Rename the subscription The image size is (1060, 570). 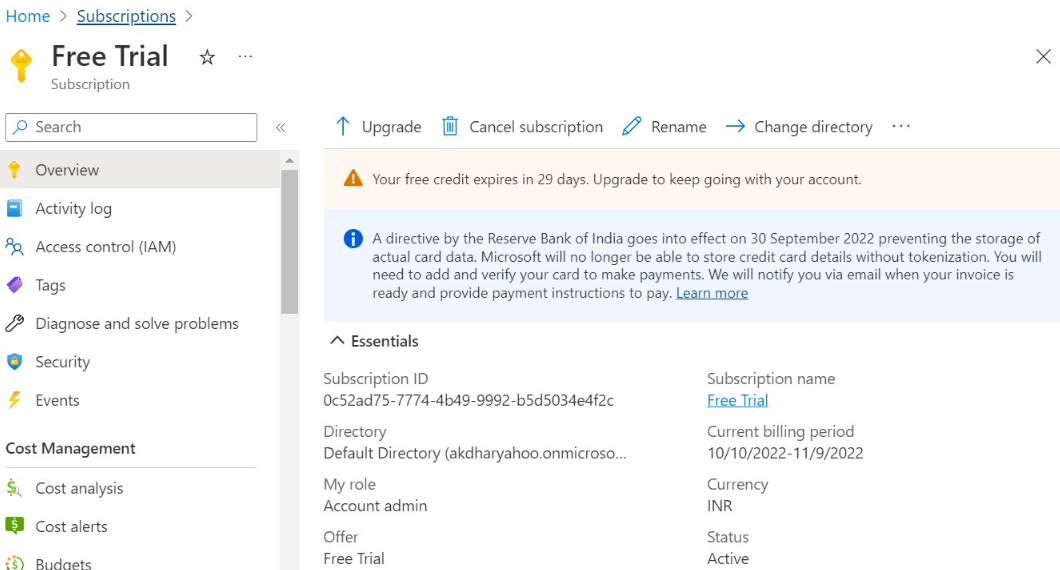pyautogui.click(x=664, y=126)
